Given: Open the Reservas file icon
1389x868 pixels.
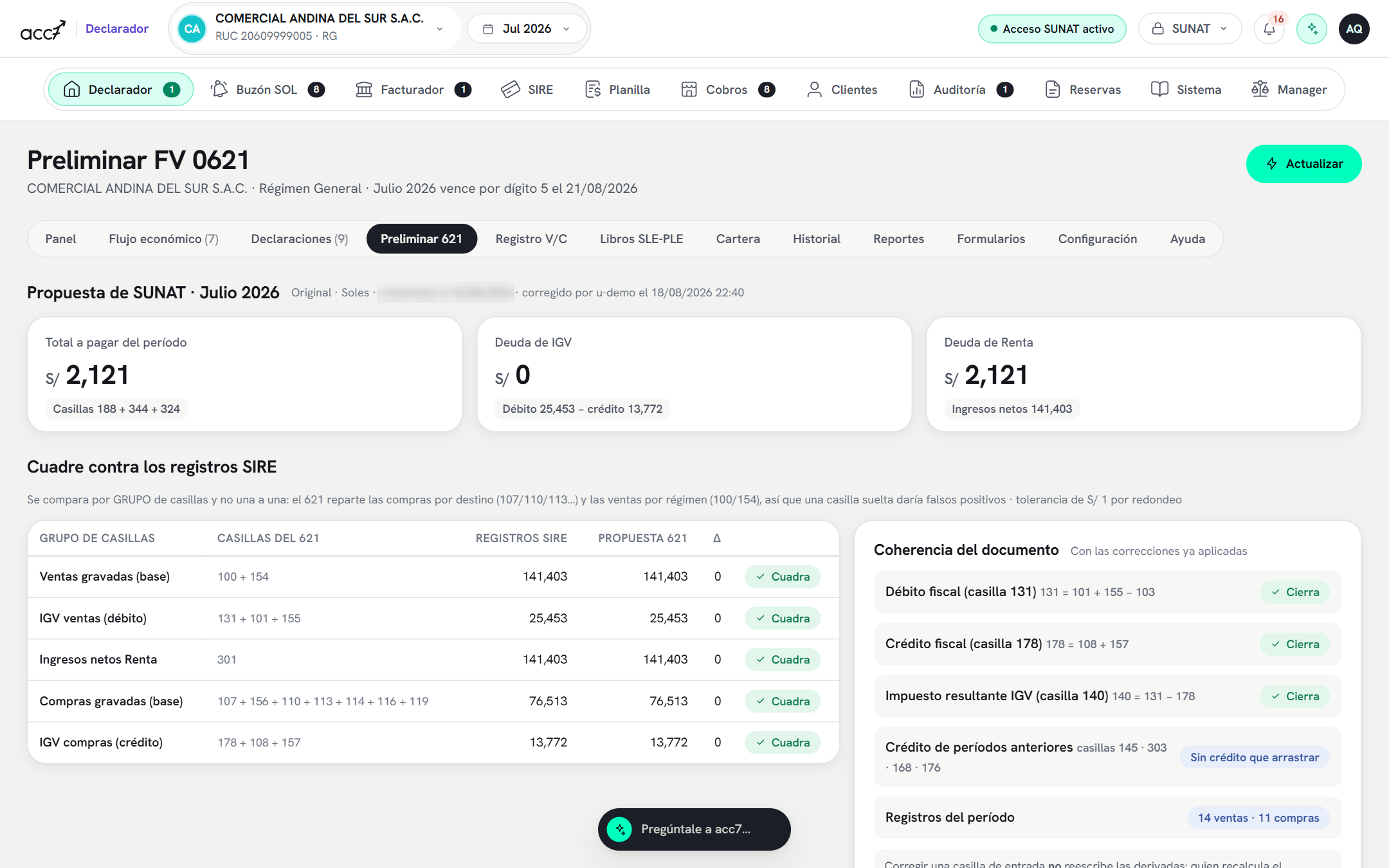Looking at the screenshot, I should (x=1052, y=89).
